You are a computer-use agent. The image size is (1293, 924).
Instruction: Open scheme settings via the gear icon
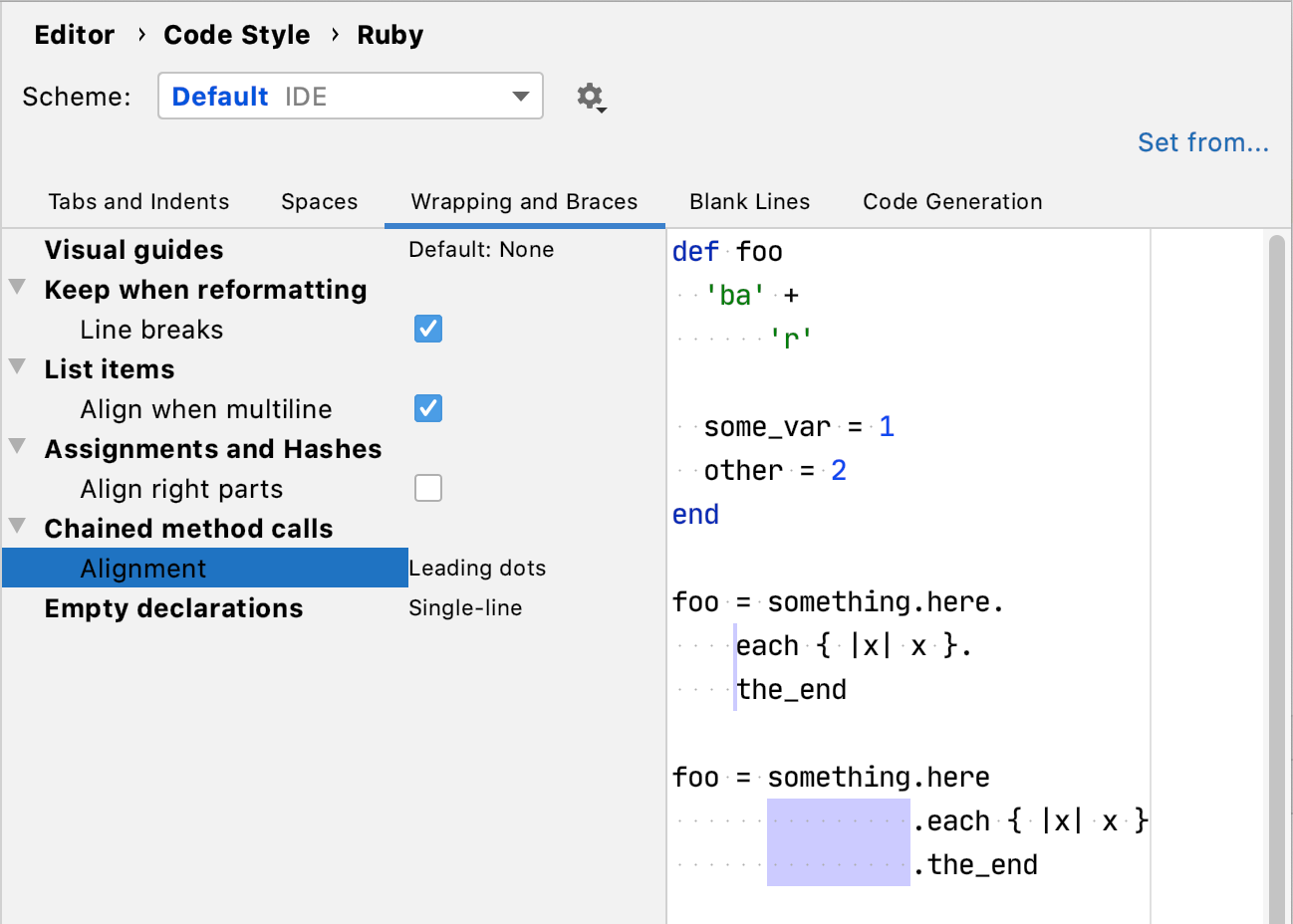click(590, 96)
